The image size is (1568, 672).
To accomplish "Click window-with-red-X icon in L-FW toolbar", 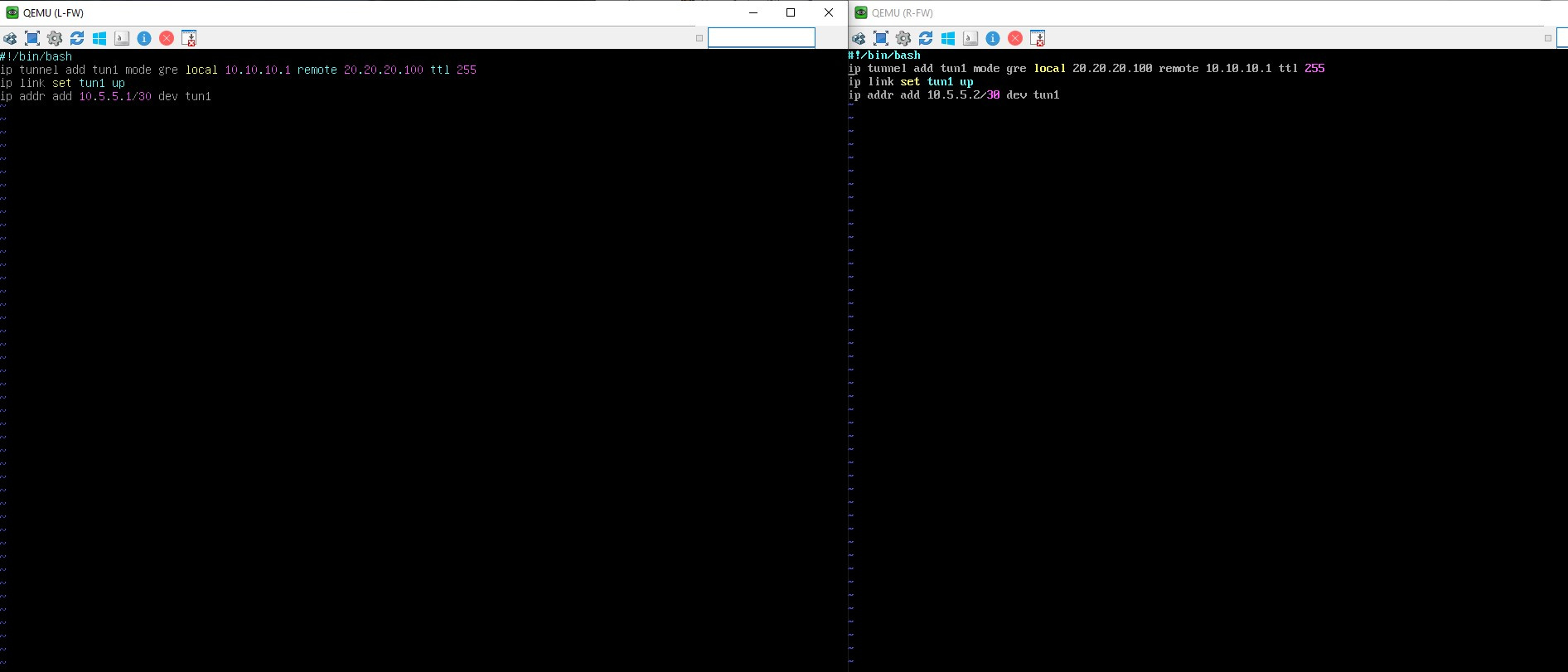I will tap(189, 38).
